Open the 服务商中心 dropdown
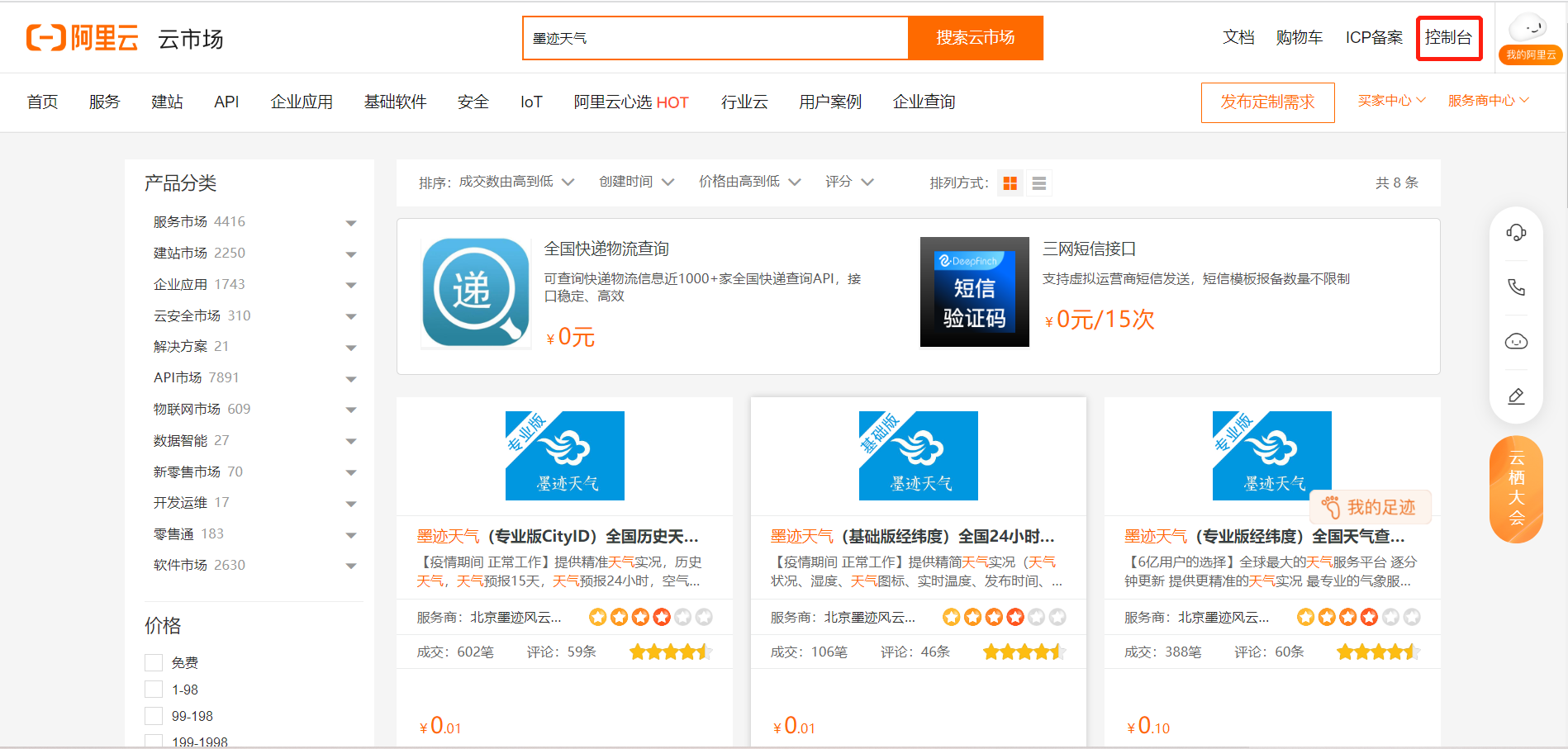This screenshot has width=1568, height=749. [1489, 101]
